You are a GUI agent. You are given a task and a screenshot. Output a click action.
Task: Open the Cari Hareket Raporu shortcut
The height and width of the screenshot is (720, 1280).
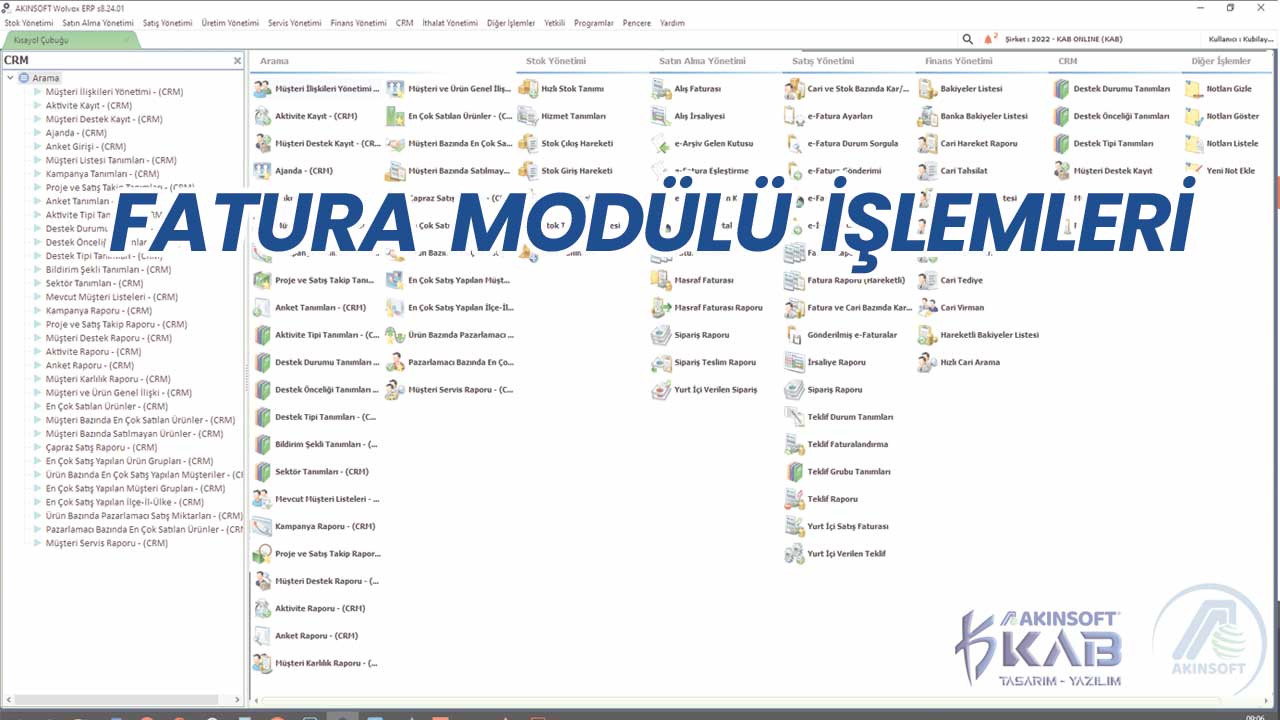coord(968,143)
